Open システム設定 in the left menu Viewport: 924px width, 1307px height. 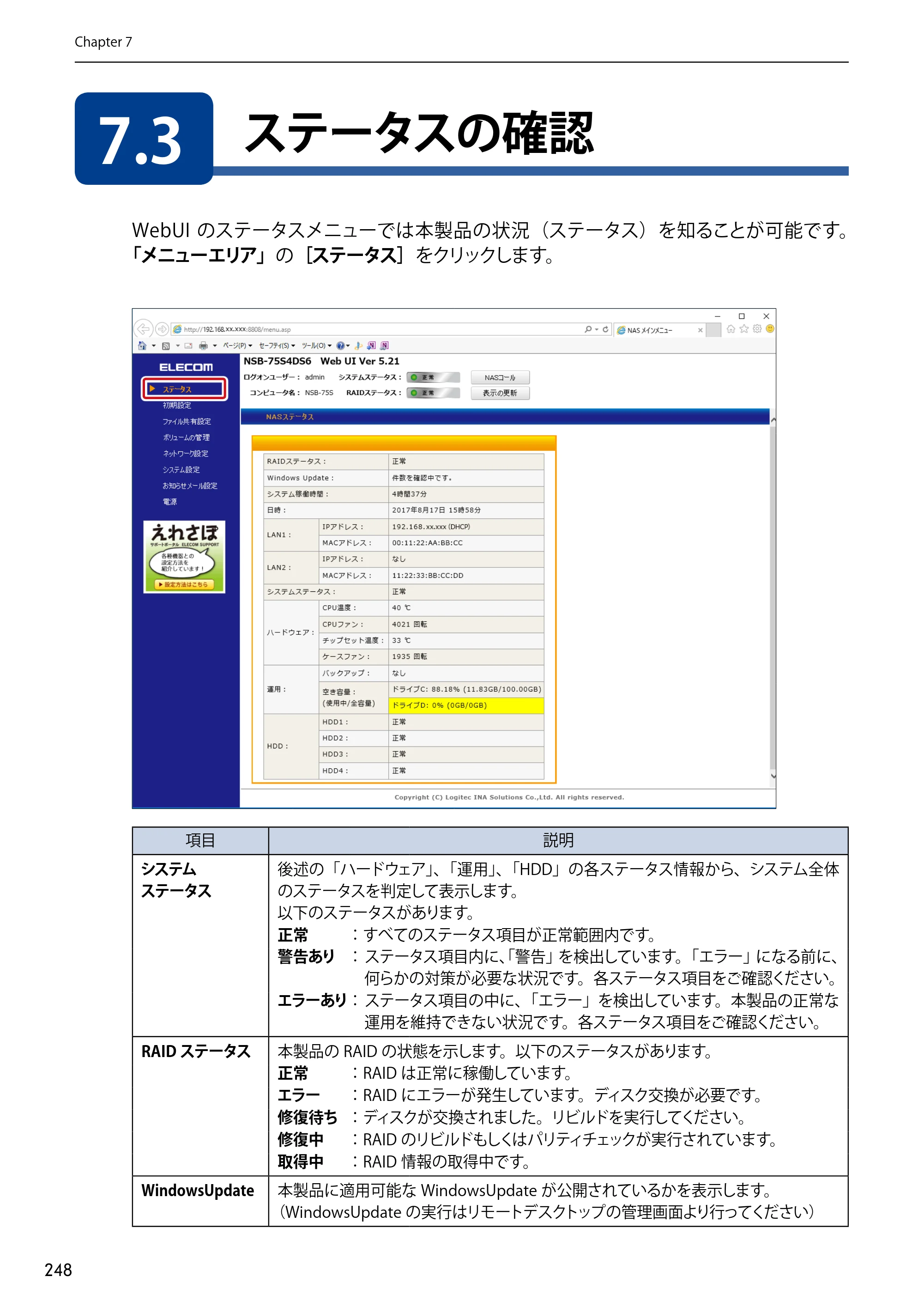click(x=181, y=470)
